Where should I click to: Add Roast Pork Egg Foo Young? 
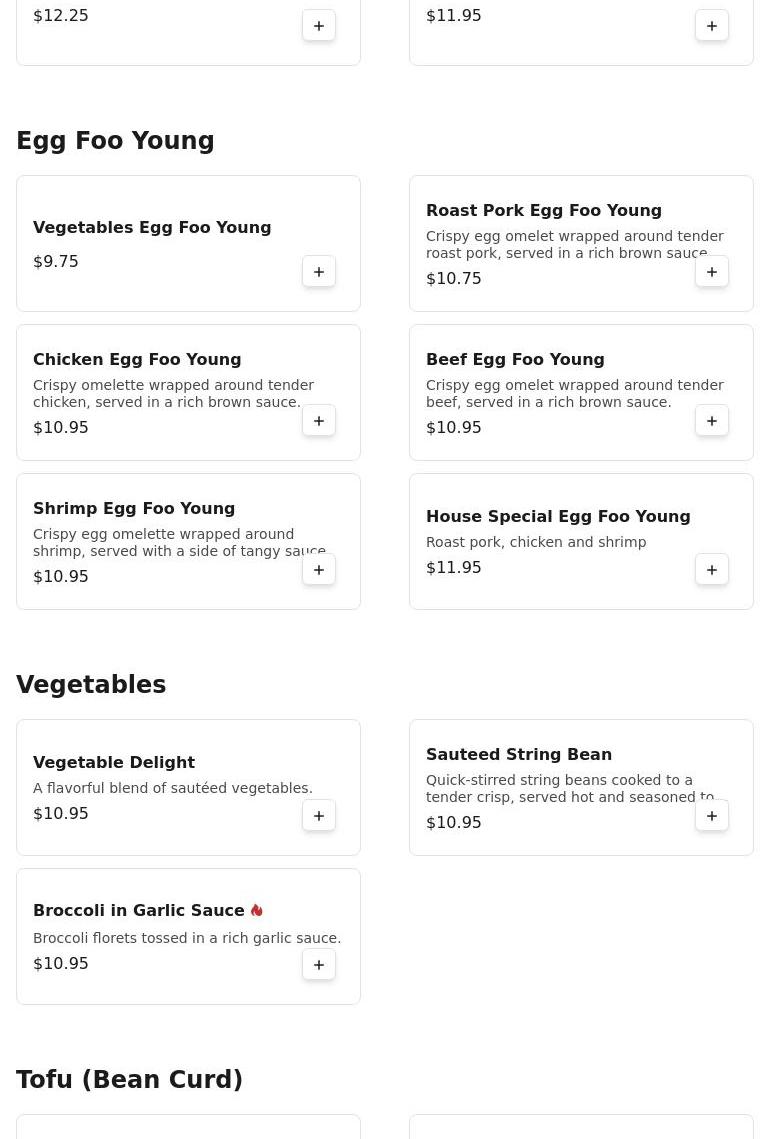(712, 272)
